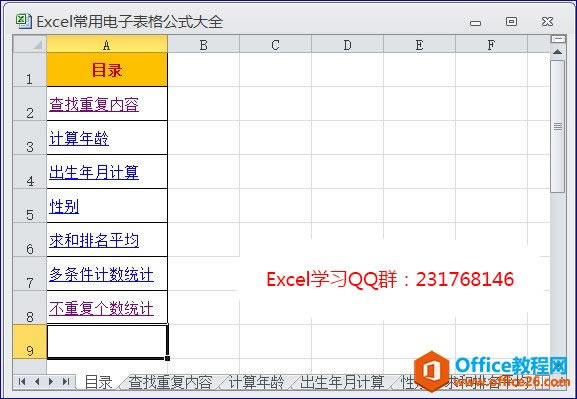Image resolution: width=577 pixels, height=399 pixels.
Task: Go to first sheet using navigation arrow
Action: tap(22, 381)
